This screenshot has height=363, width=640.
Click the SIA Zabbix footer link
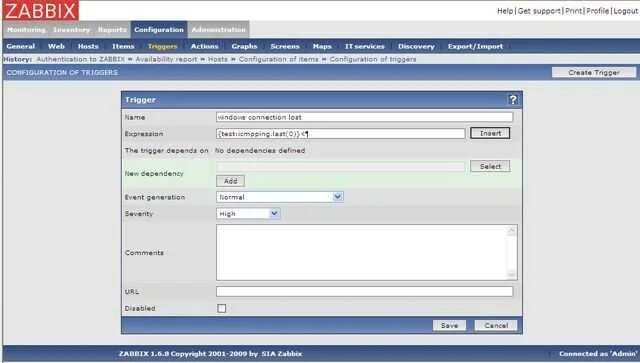(x=282, y=354)
